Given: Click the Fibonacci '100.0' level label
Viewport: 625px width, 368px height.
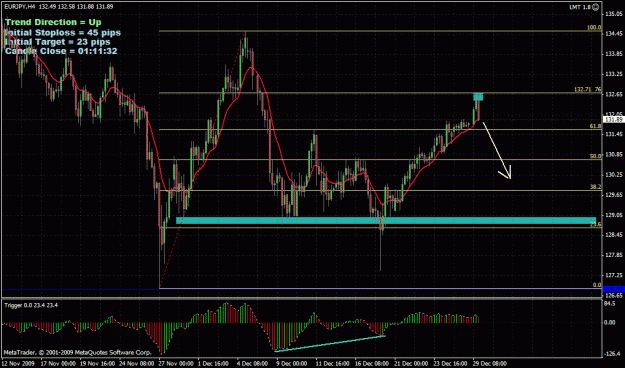Looking at the screenshot, I should [x=594, y=28].
